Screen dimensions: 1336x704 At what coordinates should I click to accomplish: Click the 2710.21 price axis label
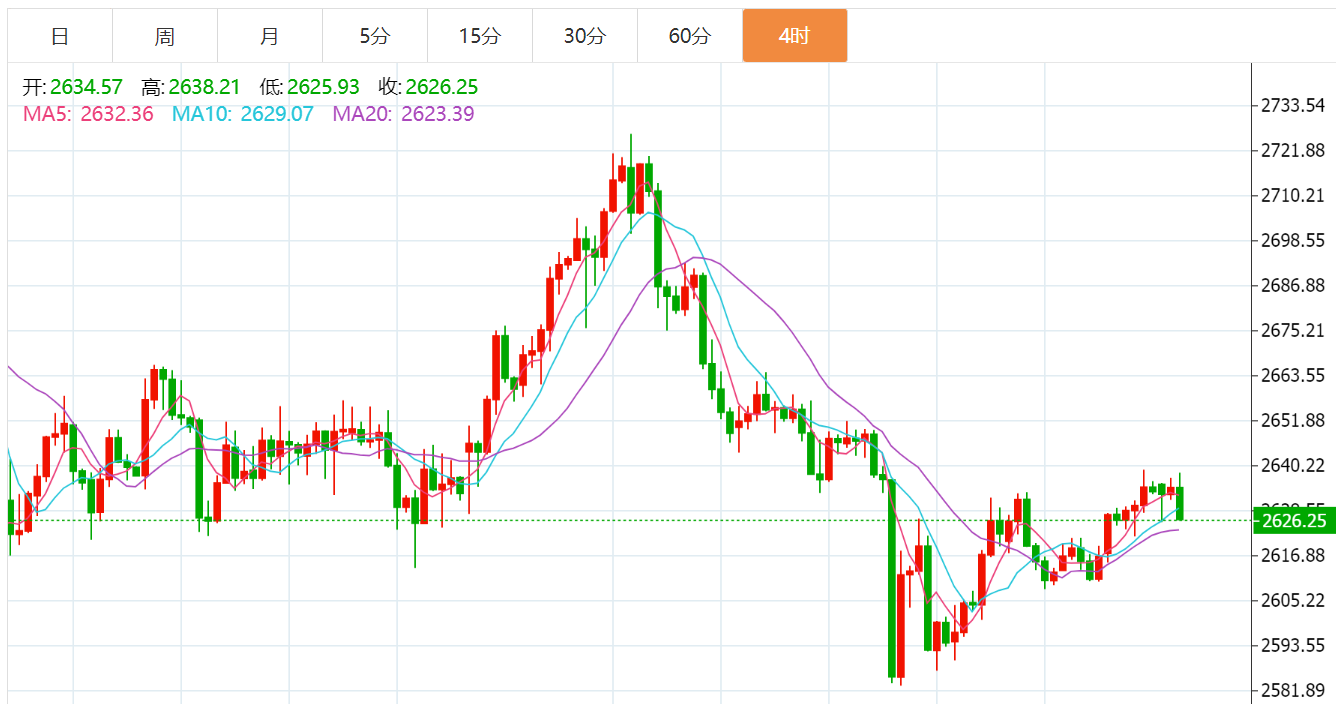[x=1293, y=195]
